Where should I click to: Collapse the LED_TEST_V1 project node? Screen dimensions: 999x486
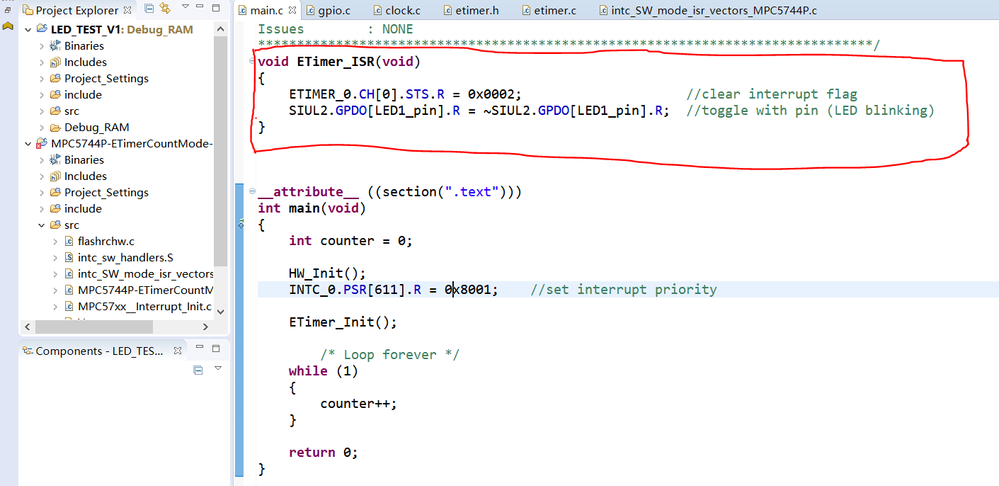tap(27, 29)
